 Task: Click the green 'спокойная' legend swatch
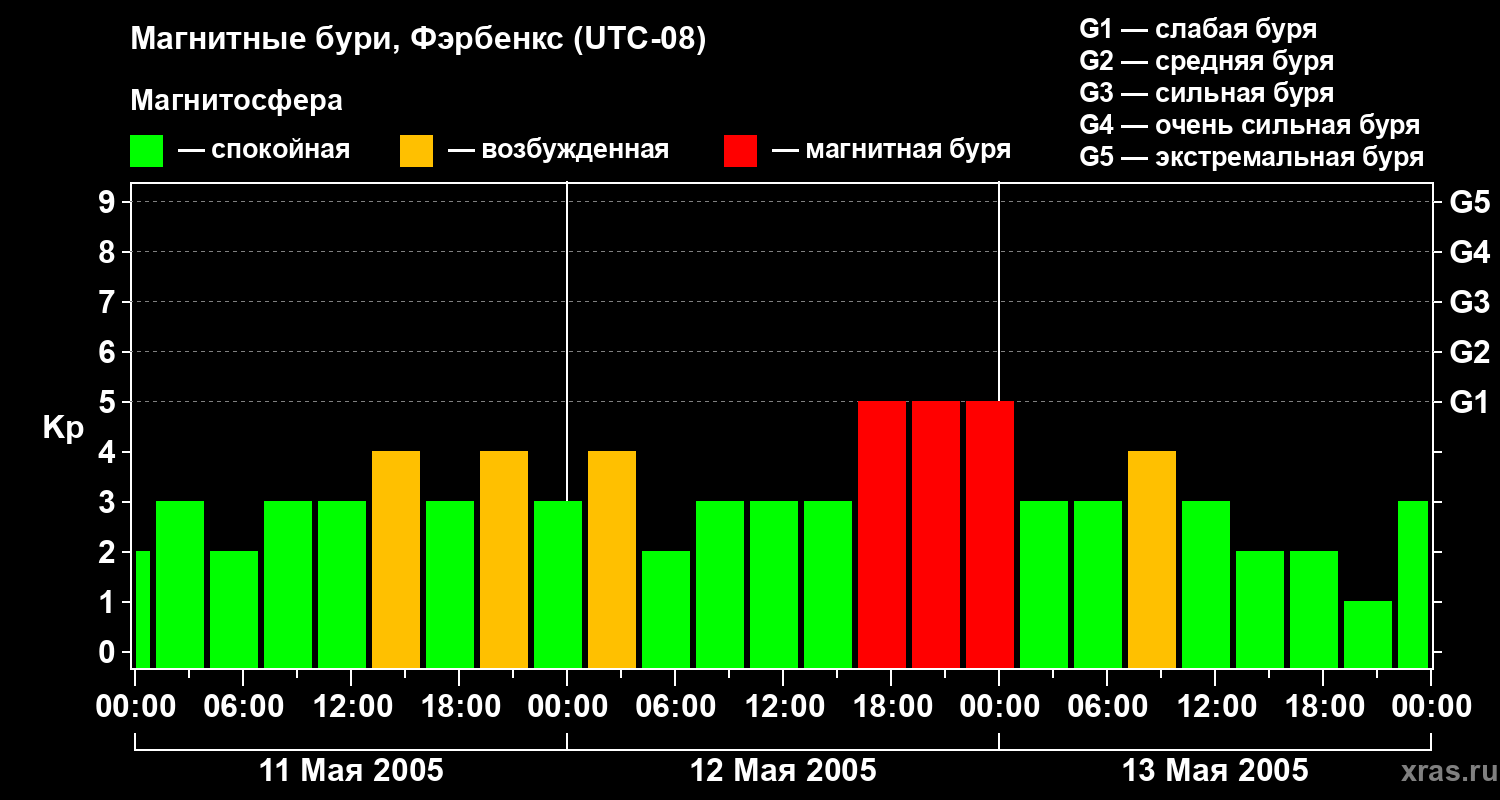(147, 151)
